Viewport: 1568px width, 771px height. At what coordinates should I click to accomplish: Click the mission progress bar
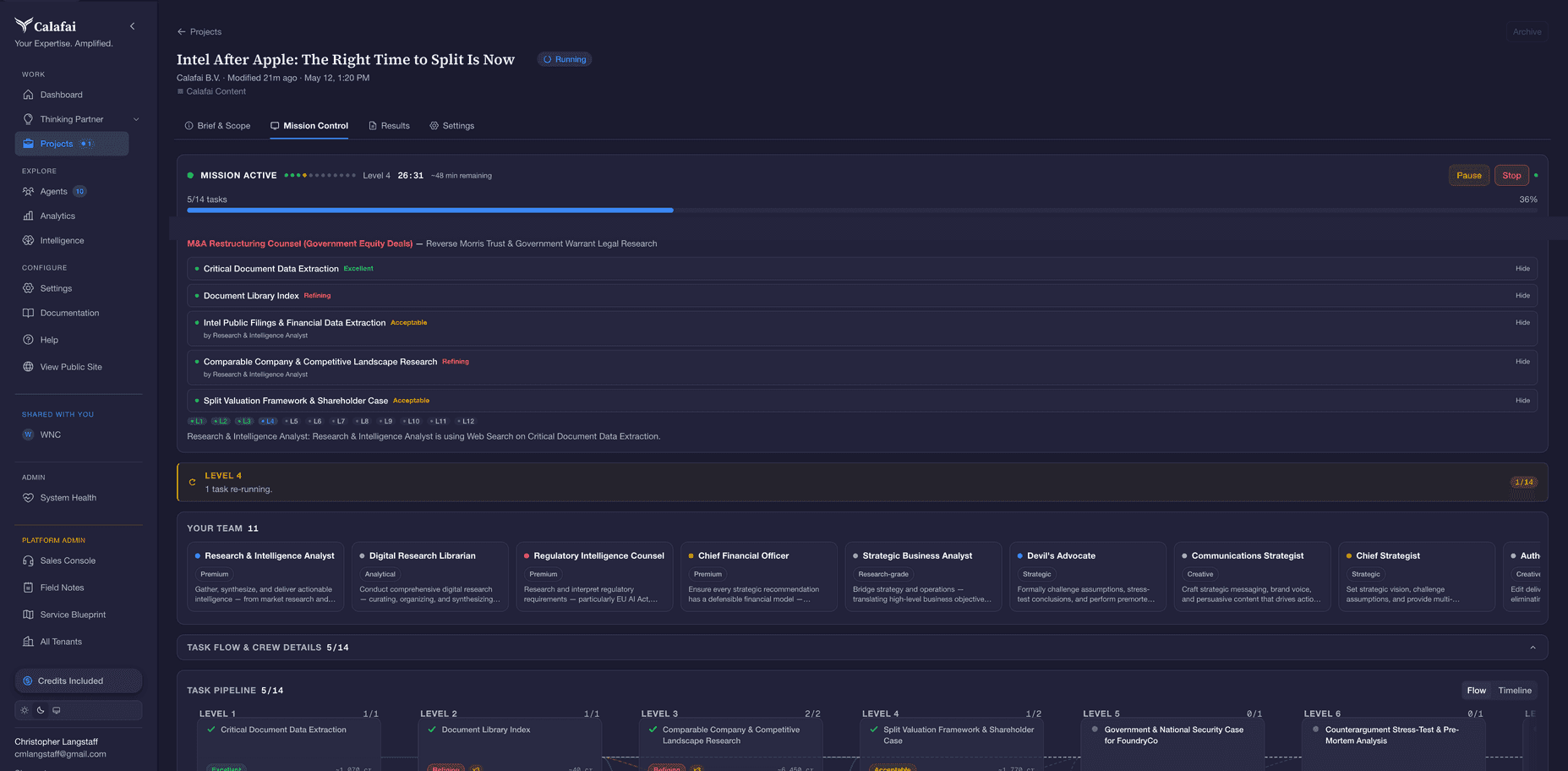(x=862, y=211)
